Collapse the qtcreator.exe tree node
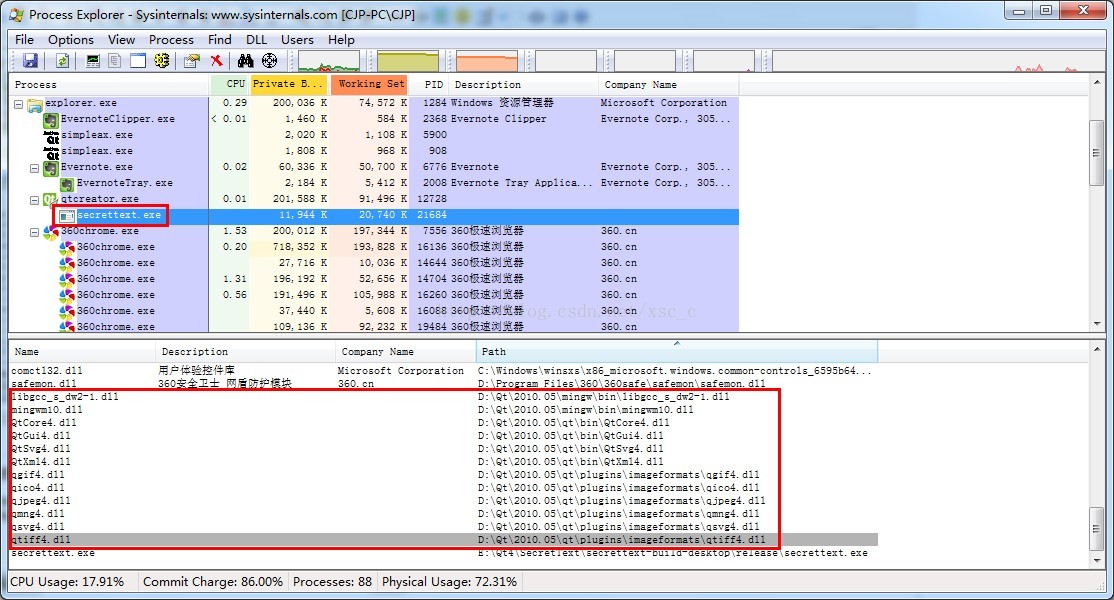 coord(34,200)
